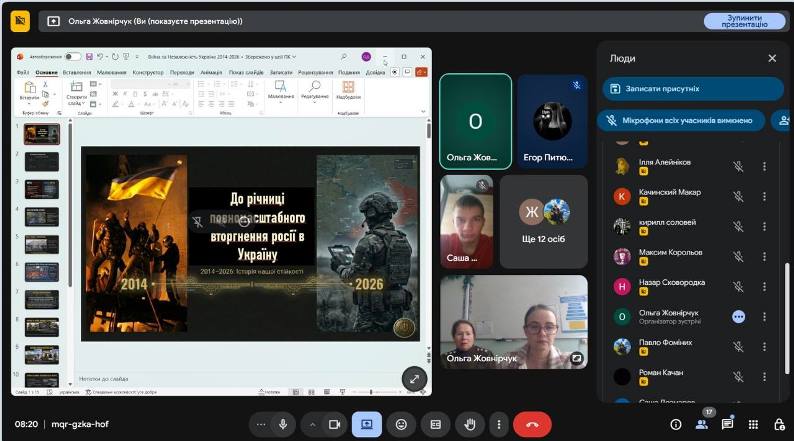Viewport: 794px width, 441px height.
Task: Open the activities grid icon
Action: 753,424
